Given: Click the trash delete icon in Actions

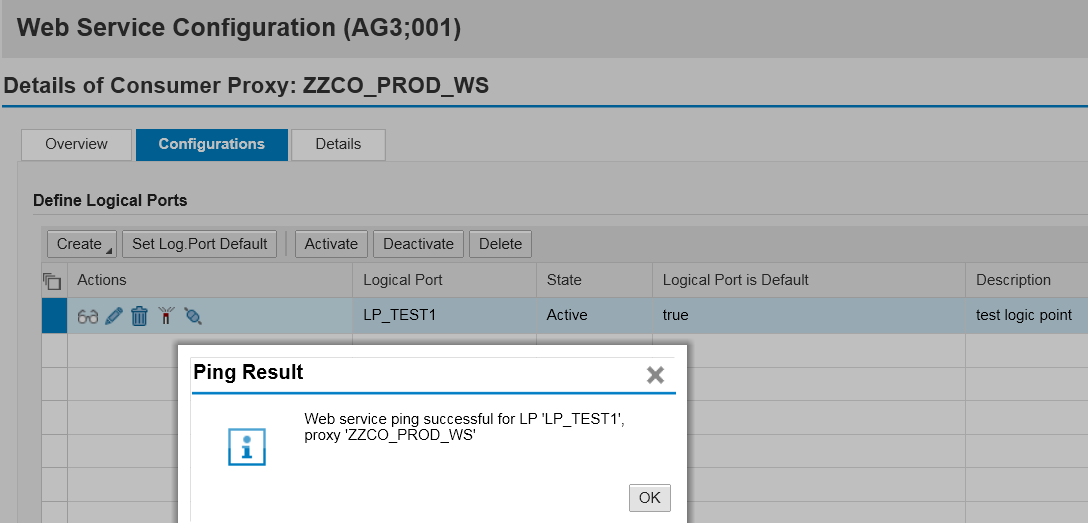Looking at the screenshot, I should [x=139, y=316].
